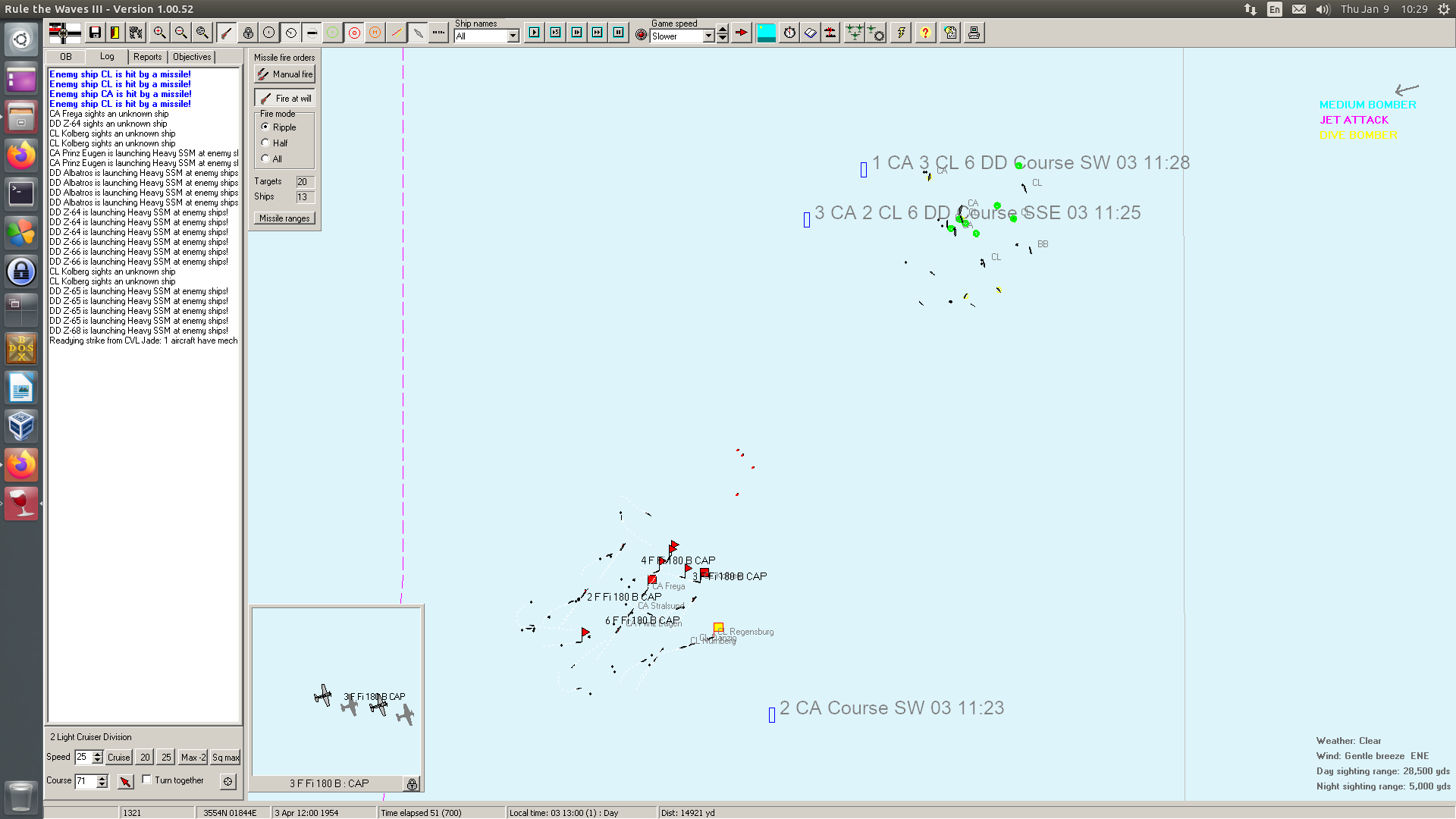Image resolution: width=1456 pixels, height=819 pixels.
Task: Select the Half fire mode option
Action: point(265,143)
